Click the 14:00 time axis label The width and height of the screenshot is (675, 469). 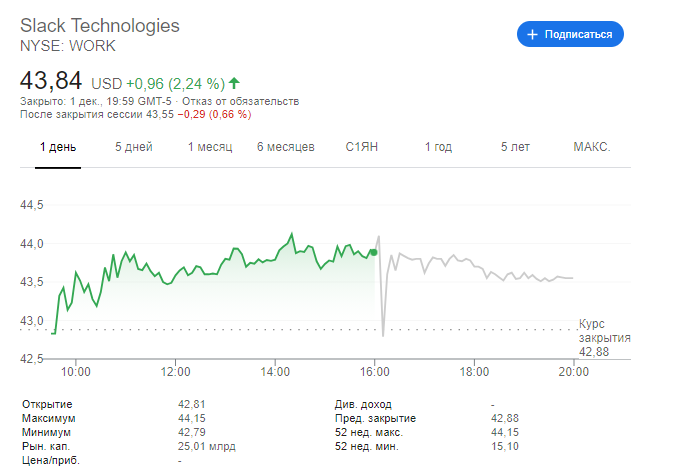275,372
